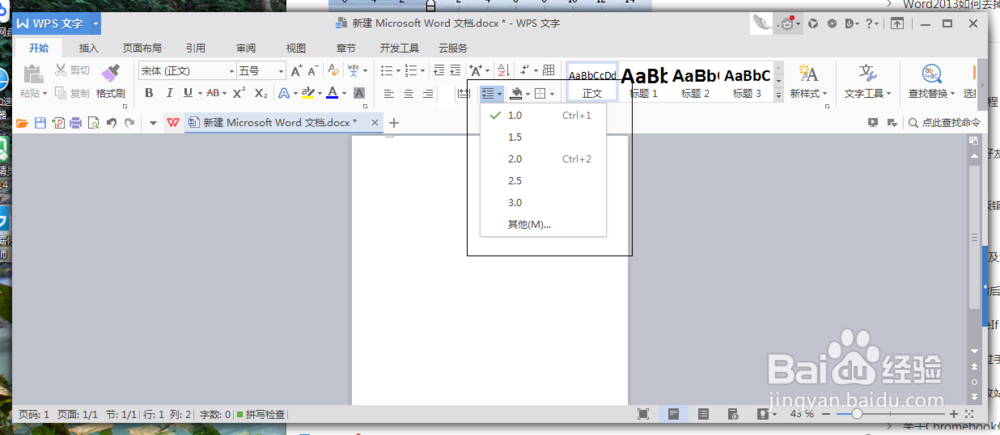Viewport: 1000px width, 435px height.
Task: Expand the numbered list dropdown arrow
Action: (422, 71)
